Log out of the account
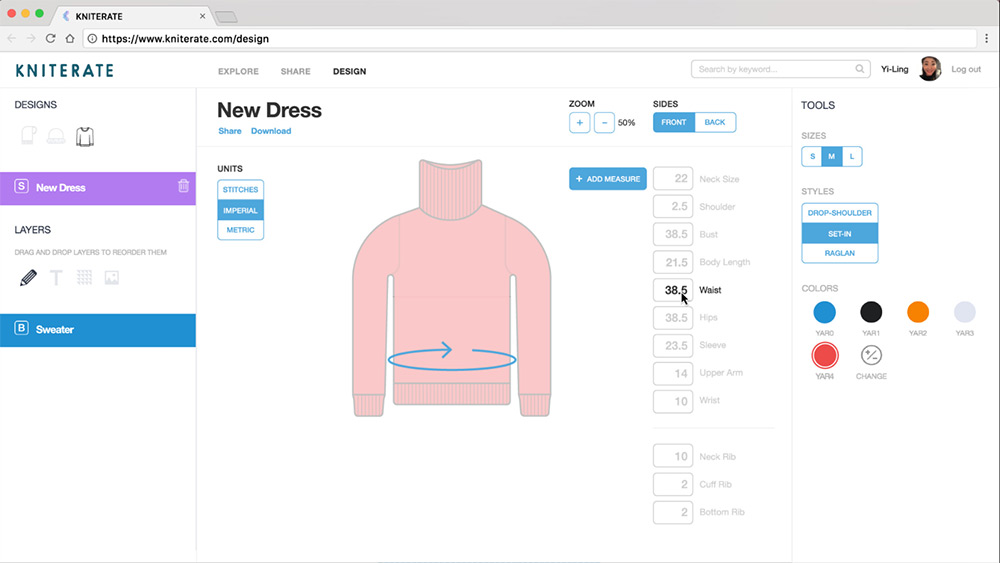Screen dimensions: 1000x563 point(966,69)
